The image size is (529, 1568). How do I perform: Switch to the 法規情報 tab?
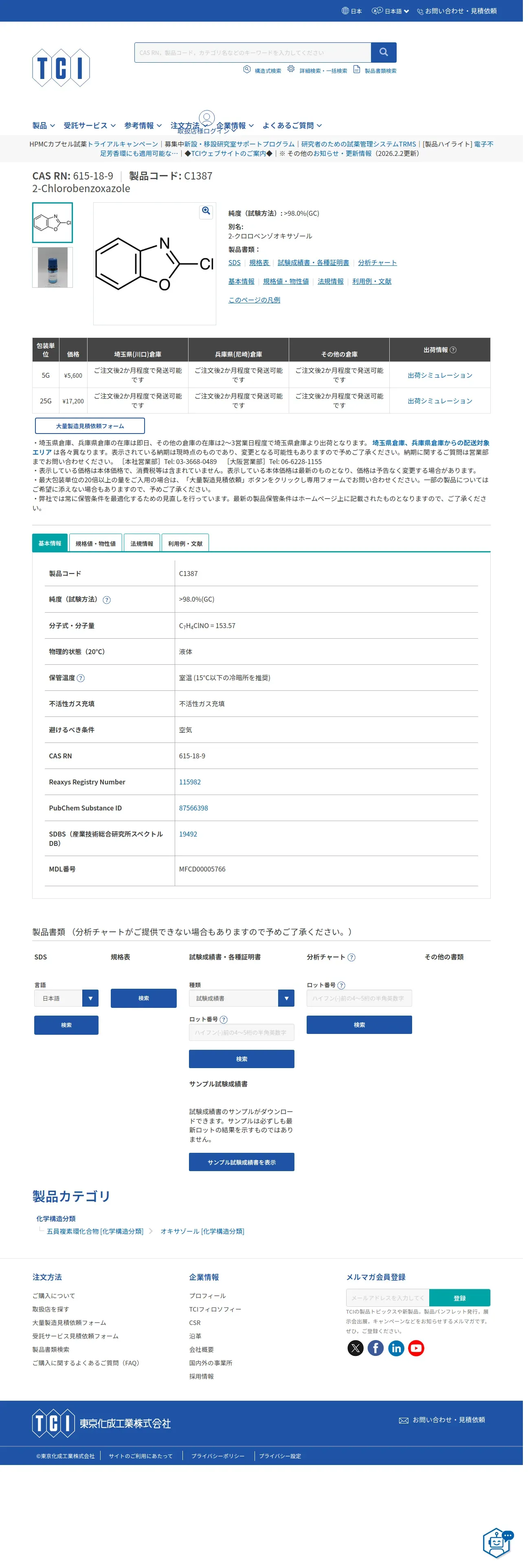coord(142,543)
